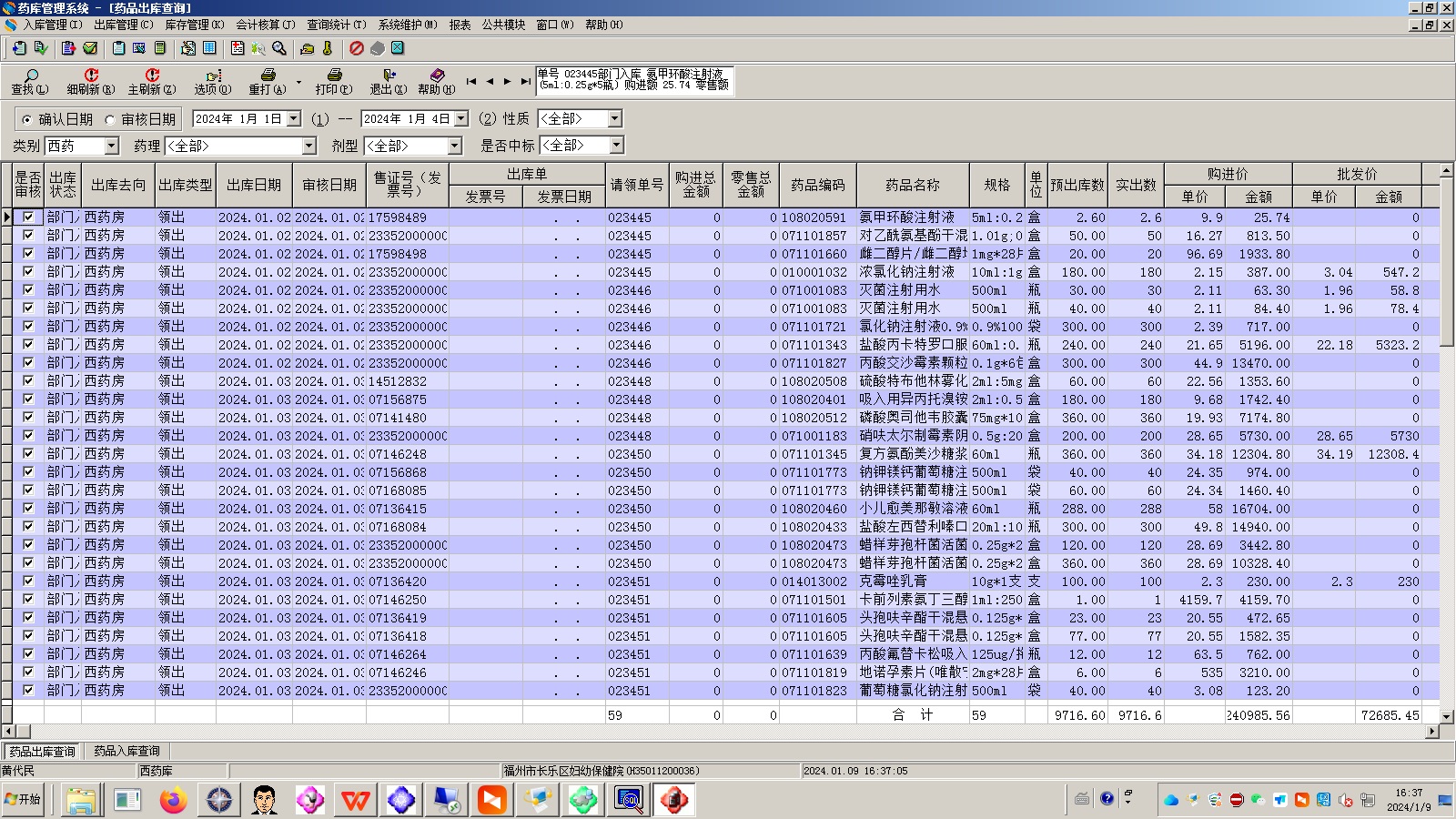This screenshot has width=1456, height=819.
Task: Open the 剂型 dropdown list
Action: (454, 146)
